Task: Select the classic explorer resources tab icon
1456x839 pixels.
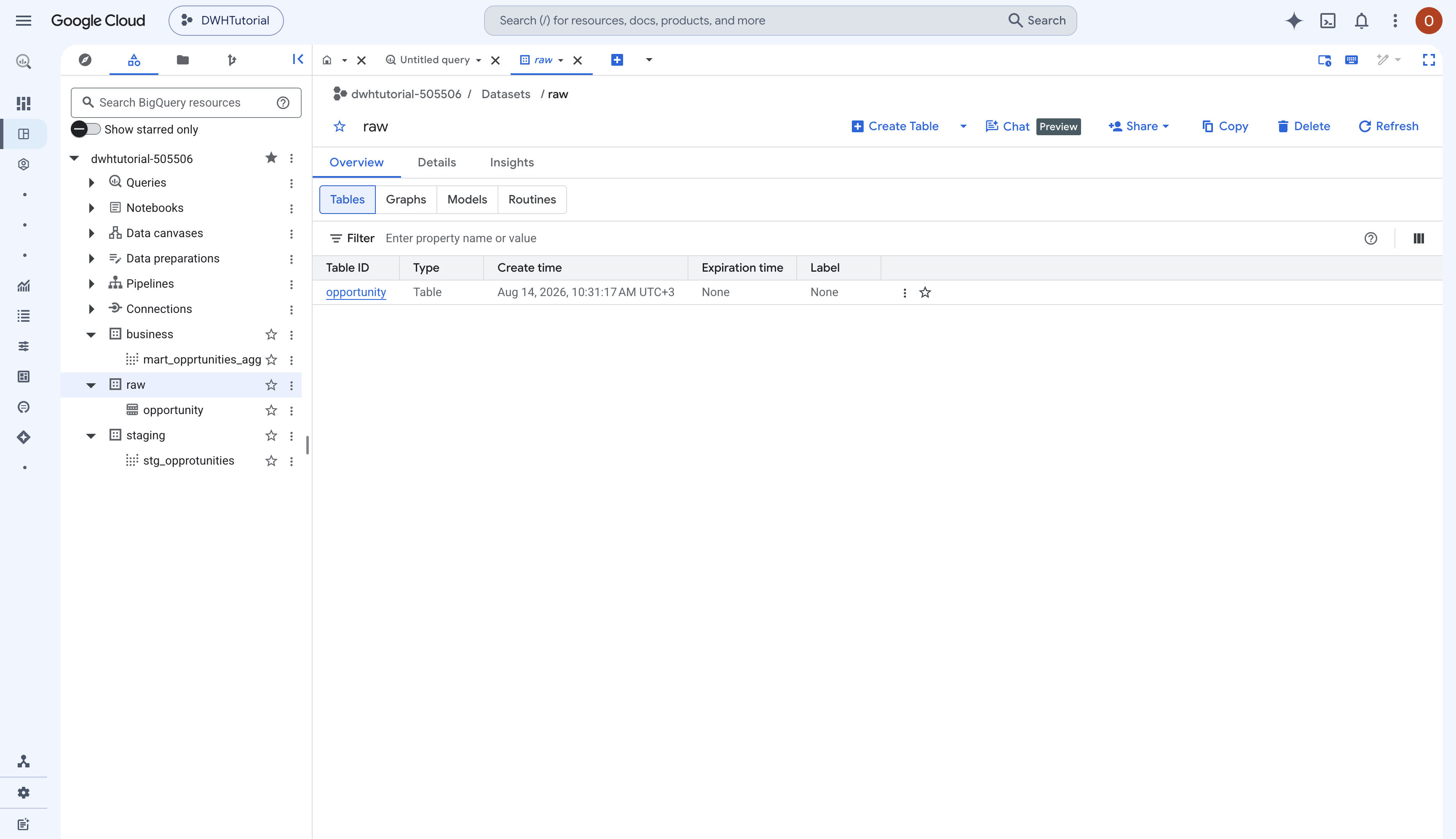Action: pyautogui.click(x=134, y=60)
